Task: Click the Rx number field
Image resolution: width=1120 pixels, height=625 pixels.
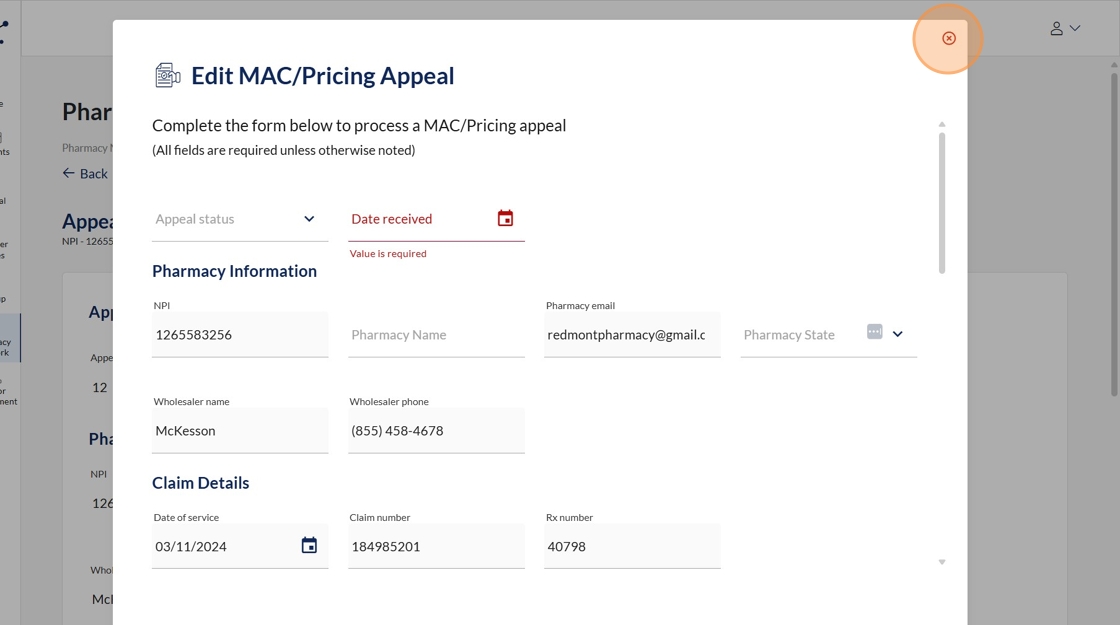Action: tap(632, 547)
